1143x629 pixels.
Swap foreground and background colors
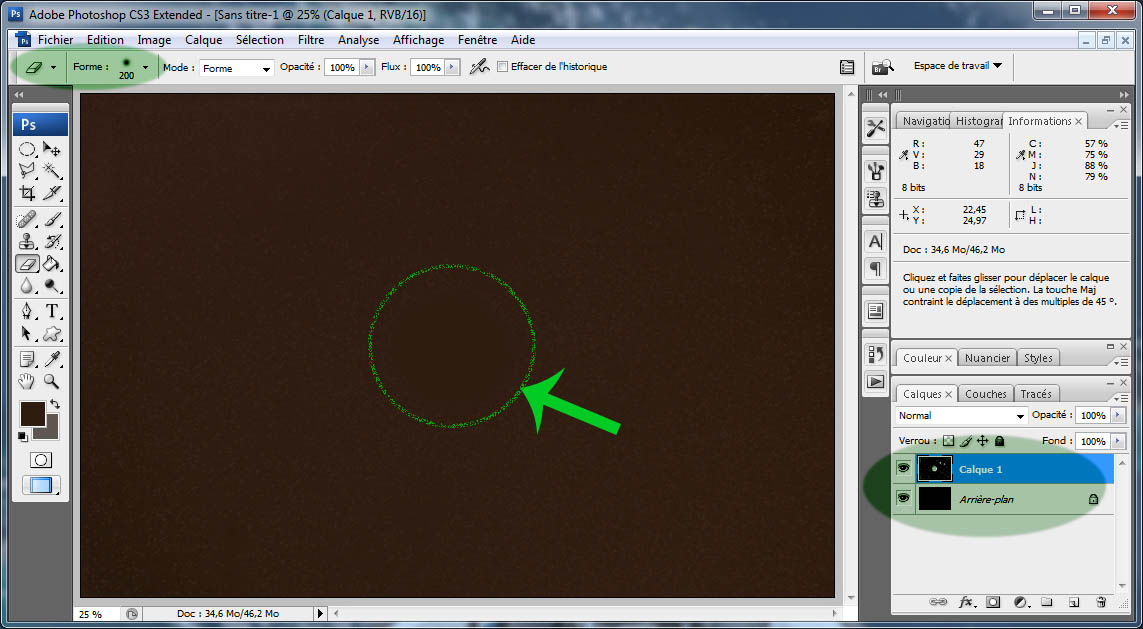click(x=55, y=403)
